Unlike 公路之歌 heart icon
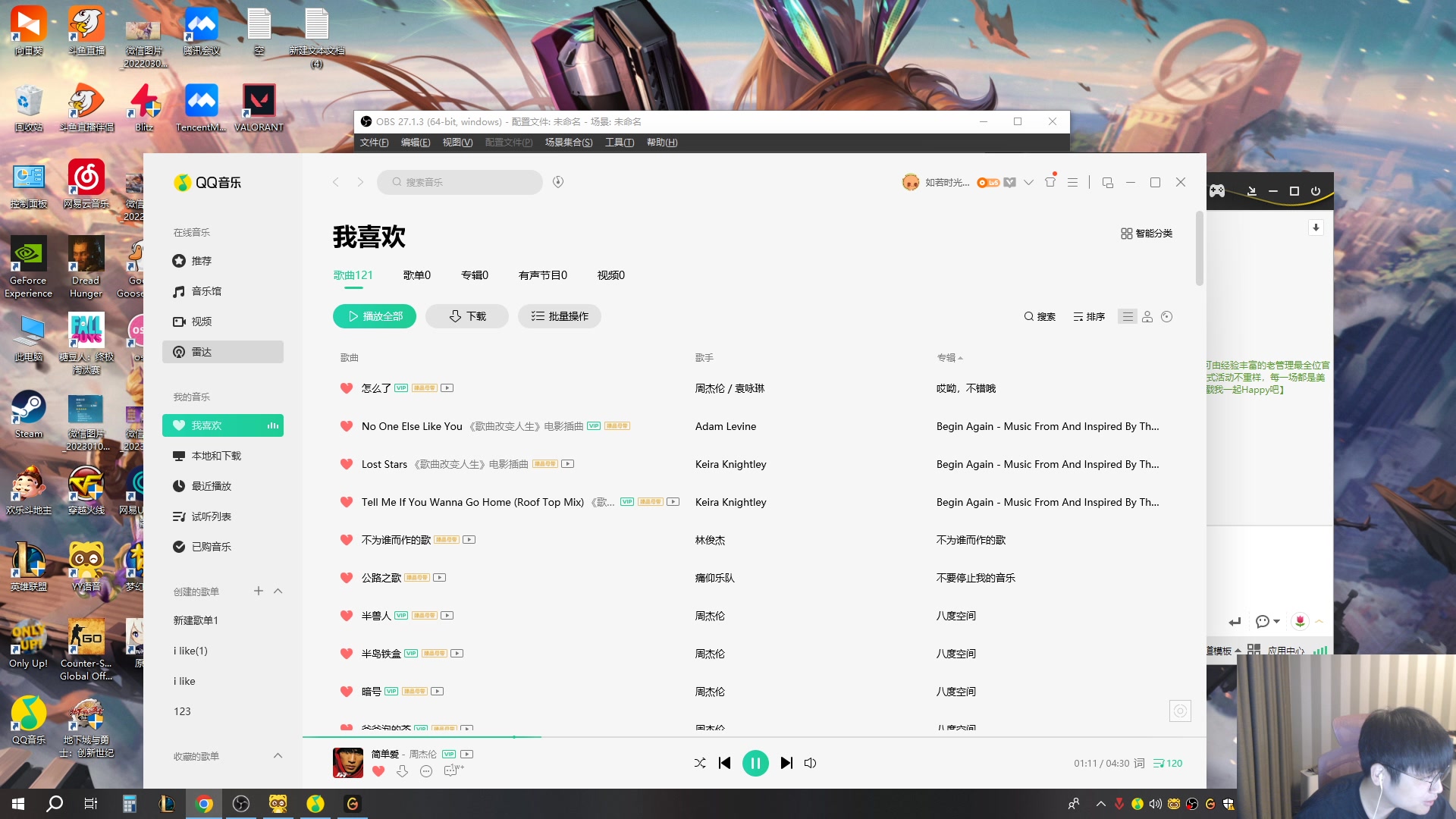Screen dimensions: 1456x819 pos(347,578)
